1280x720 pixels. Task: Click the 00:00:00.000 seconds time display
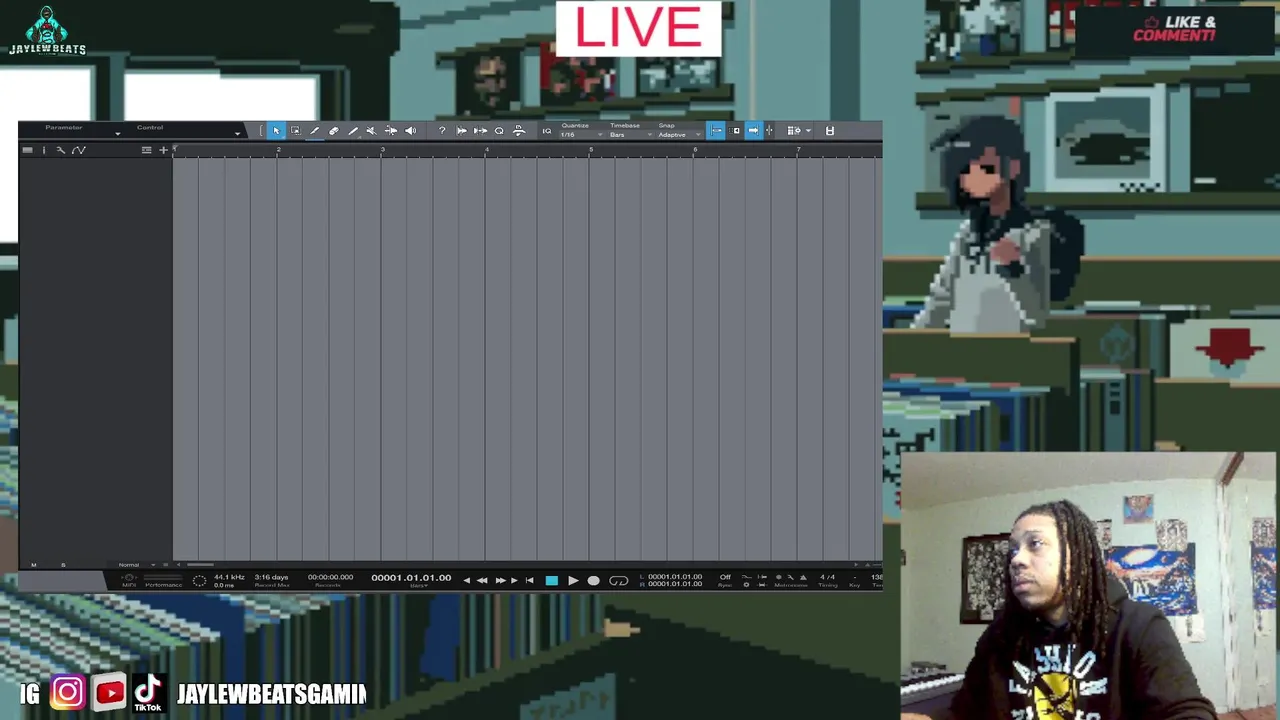click(330, 577)
